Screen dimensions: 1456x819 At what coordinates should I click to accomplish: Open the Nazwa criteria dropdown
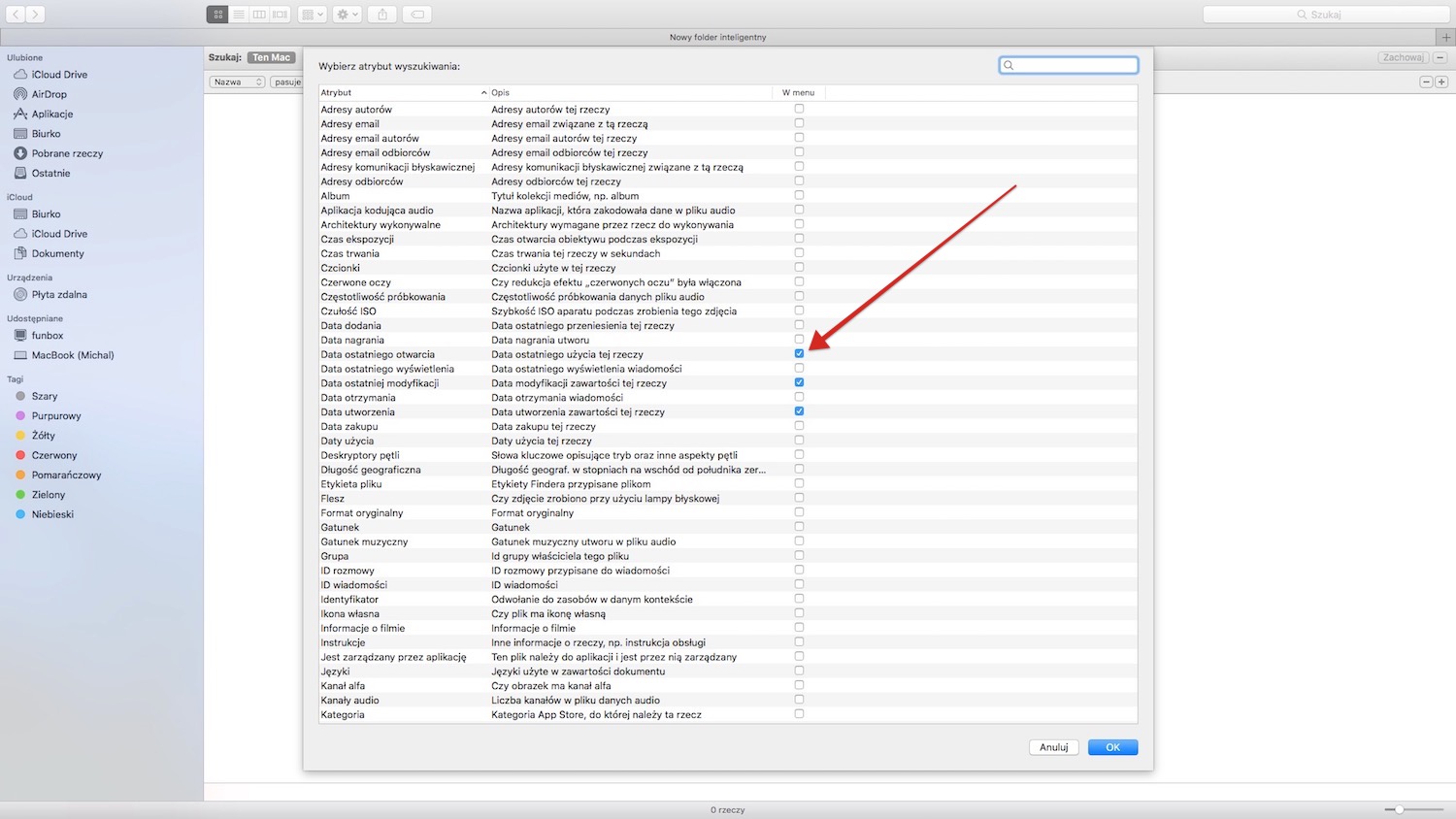(237, 82)
